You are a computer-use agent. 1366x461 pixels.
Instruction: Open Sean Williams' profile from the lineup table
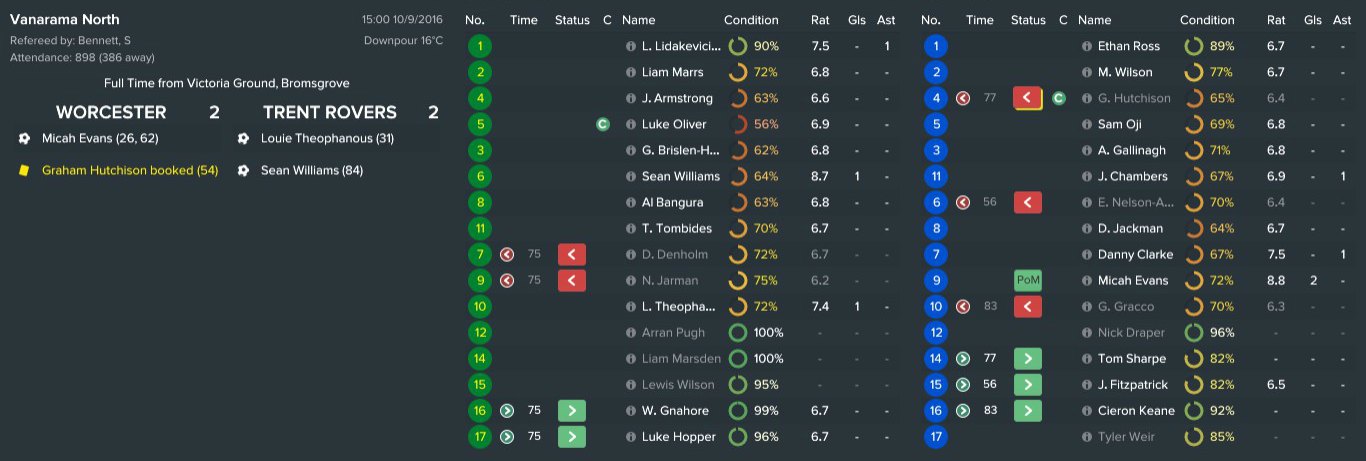(680, 176)
